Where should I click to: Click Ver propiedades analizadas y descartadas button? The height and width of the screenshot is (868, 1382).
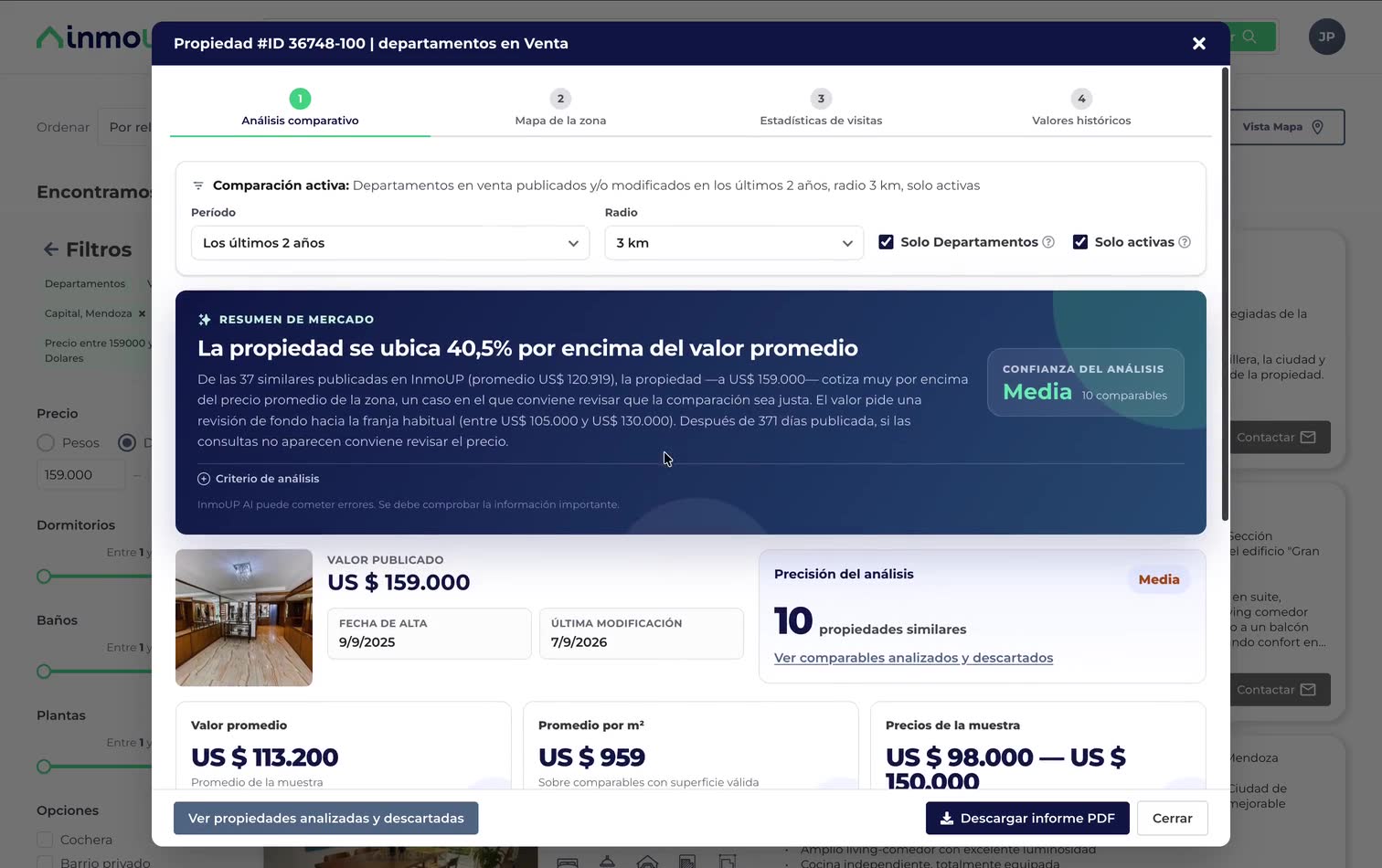pyautogui.click(x=326, y=819)
